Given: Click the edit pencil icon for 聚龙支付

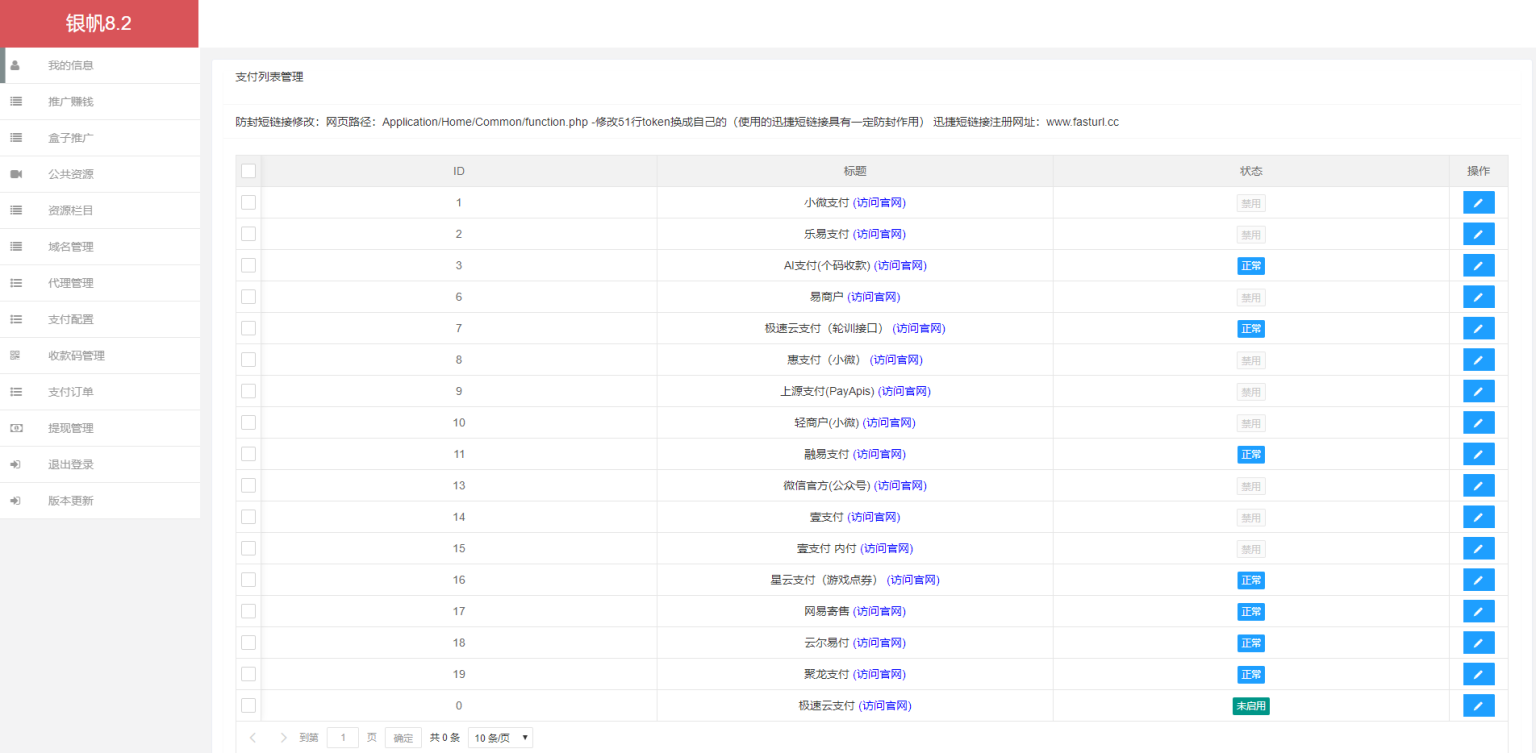Looking at the screenshot, I should (x=1478, y=673).
